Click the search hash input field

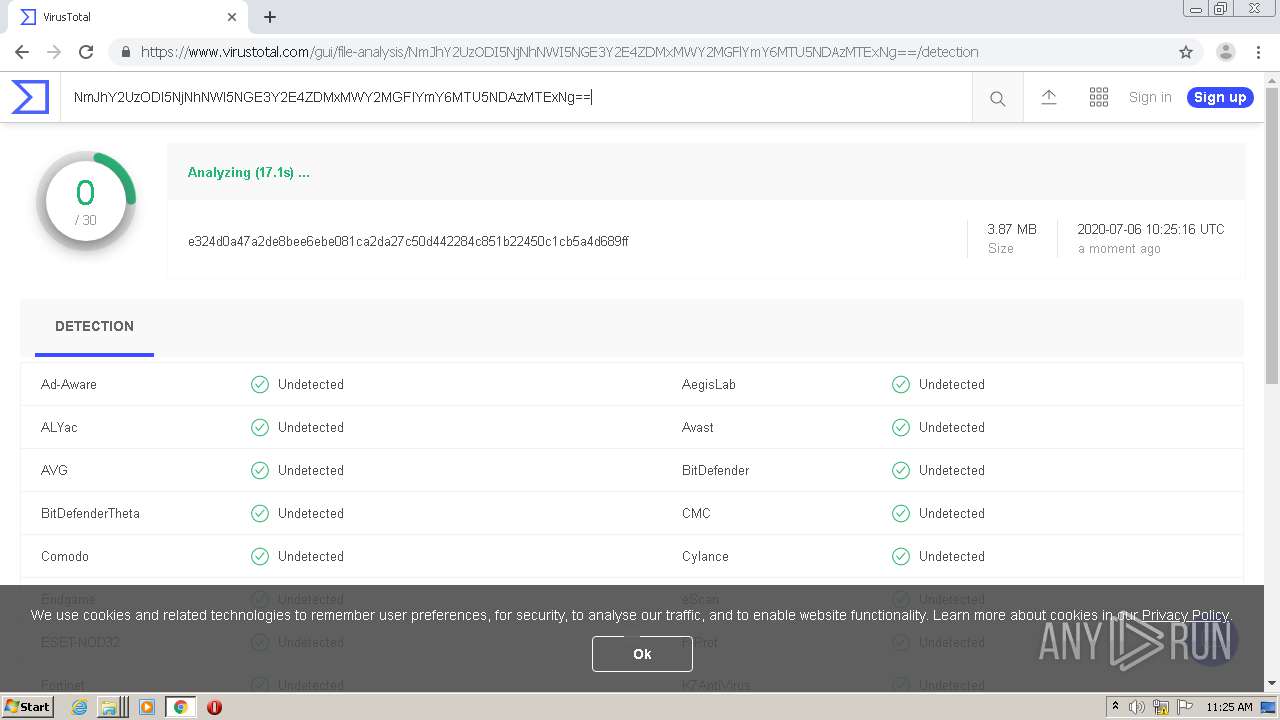coord(516,97)
